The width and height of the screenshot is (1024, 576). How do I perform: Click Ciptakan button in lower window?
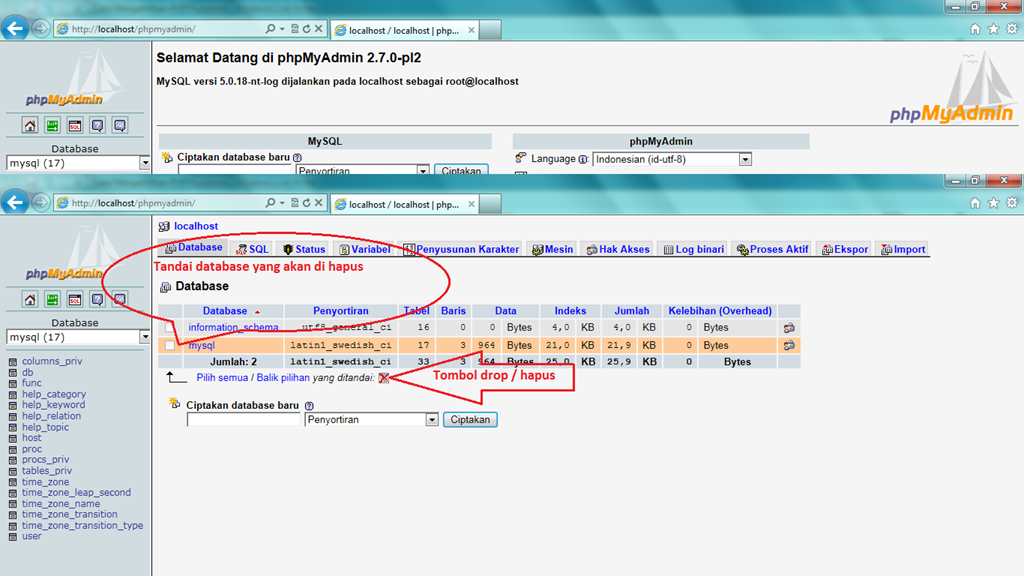click(470, 419)
